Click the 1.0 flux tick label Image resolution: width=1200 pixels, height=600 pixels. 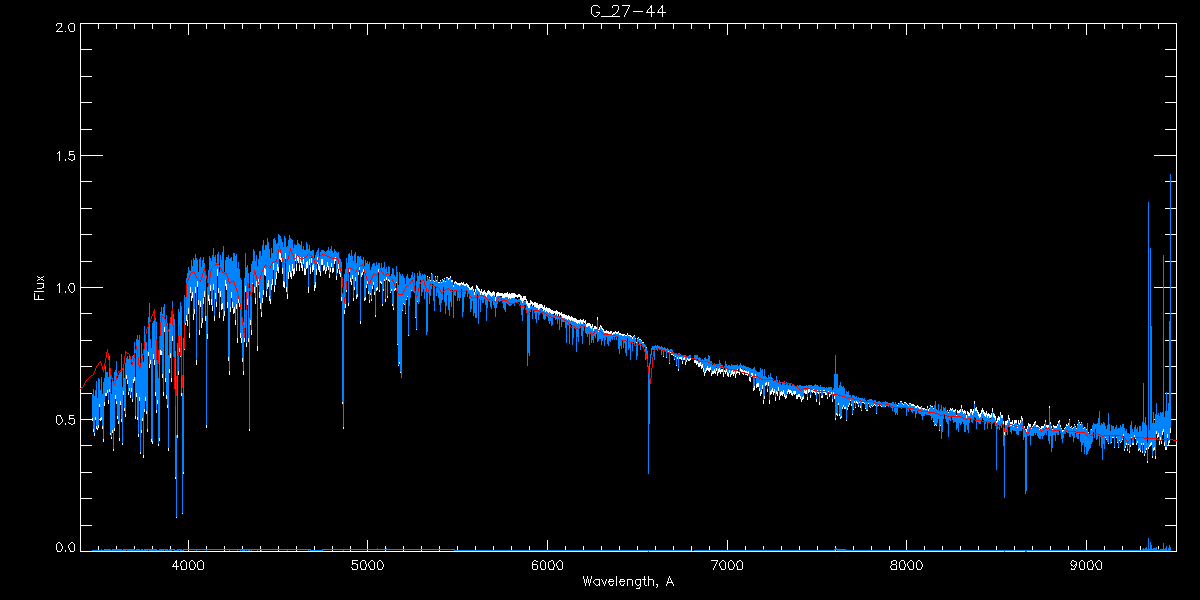(x=65, y=288)
